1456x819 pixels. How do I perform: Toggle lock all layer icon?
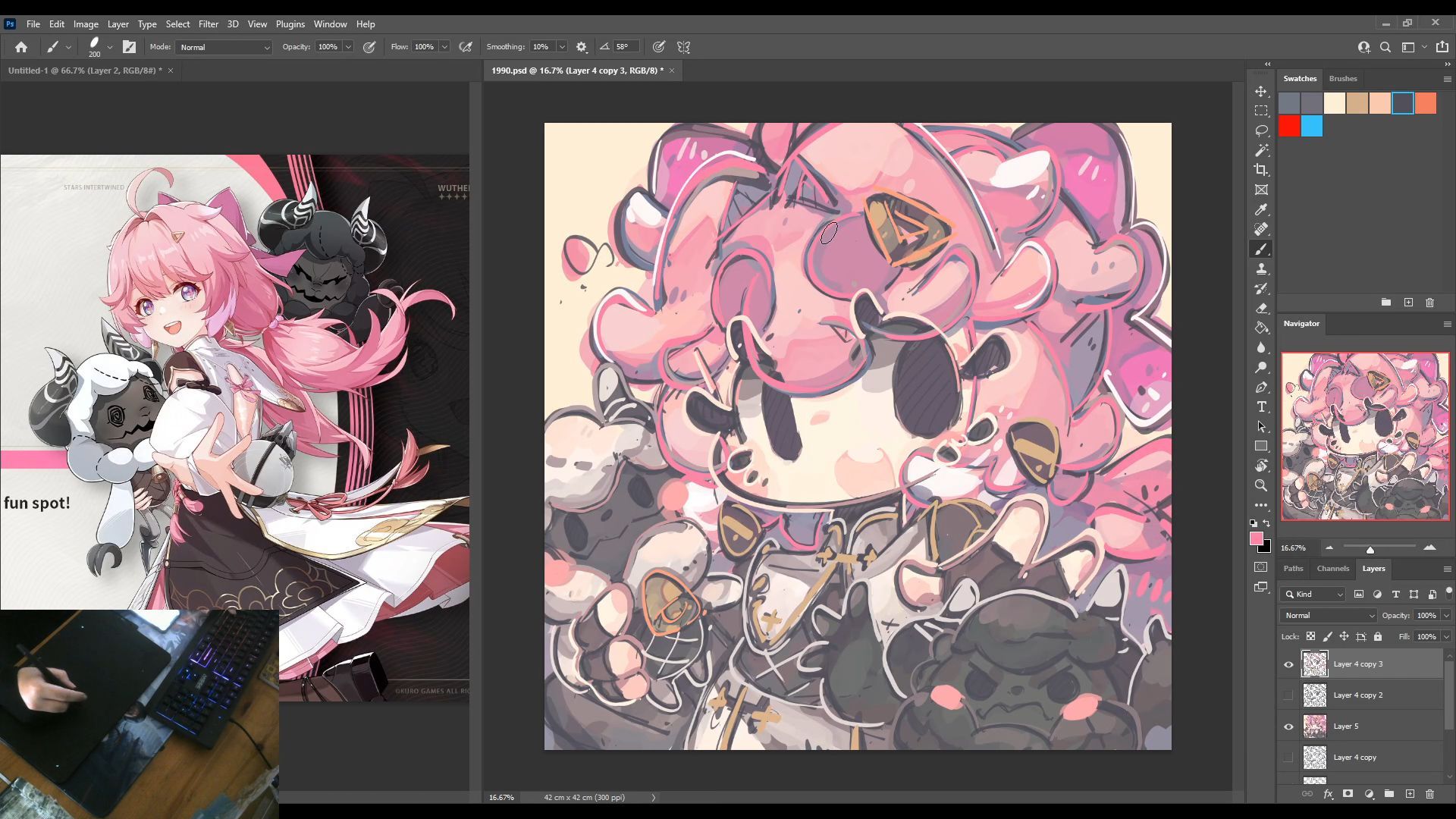pos(1378,636)
